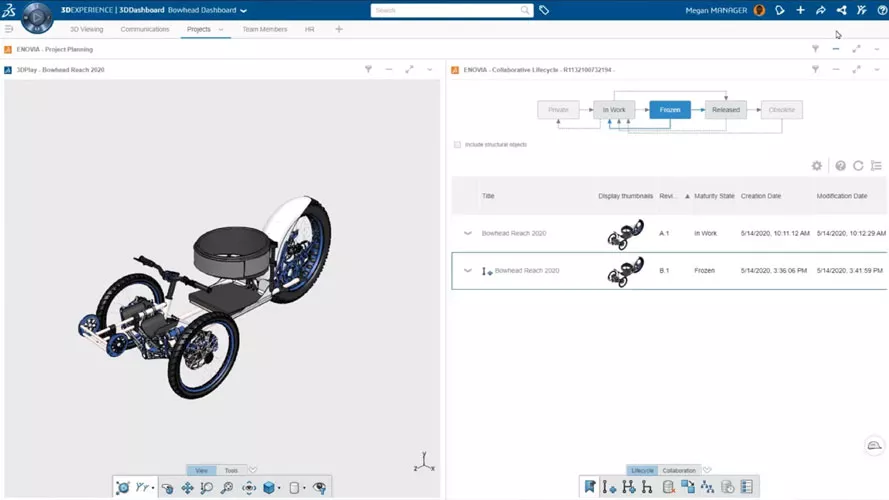
Task: Click the New Branch icon with diamond
Action: click(x=628, y=486)
